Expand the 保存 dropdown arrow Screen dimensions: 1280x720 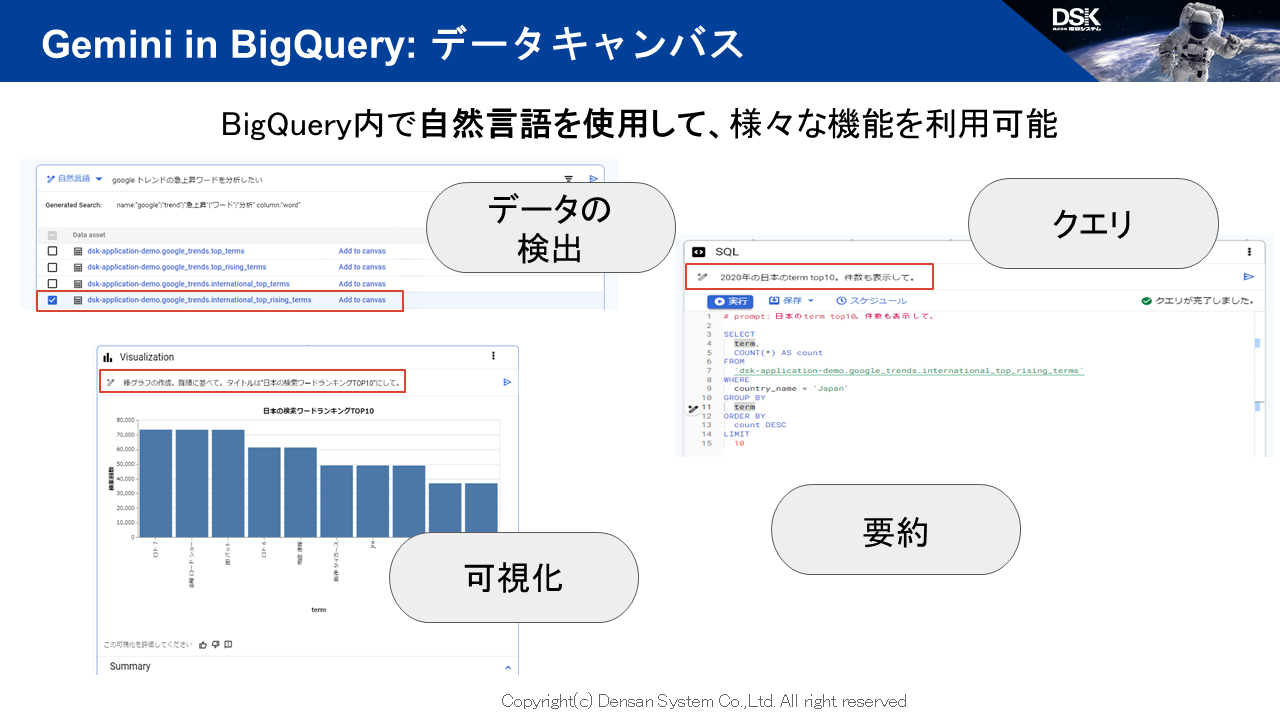(x=811, y=301)
